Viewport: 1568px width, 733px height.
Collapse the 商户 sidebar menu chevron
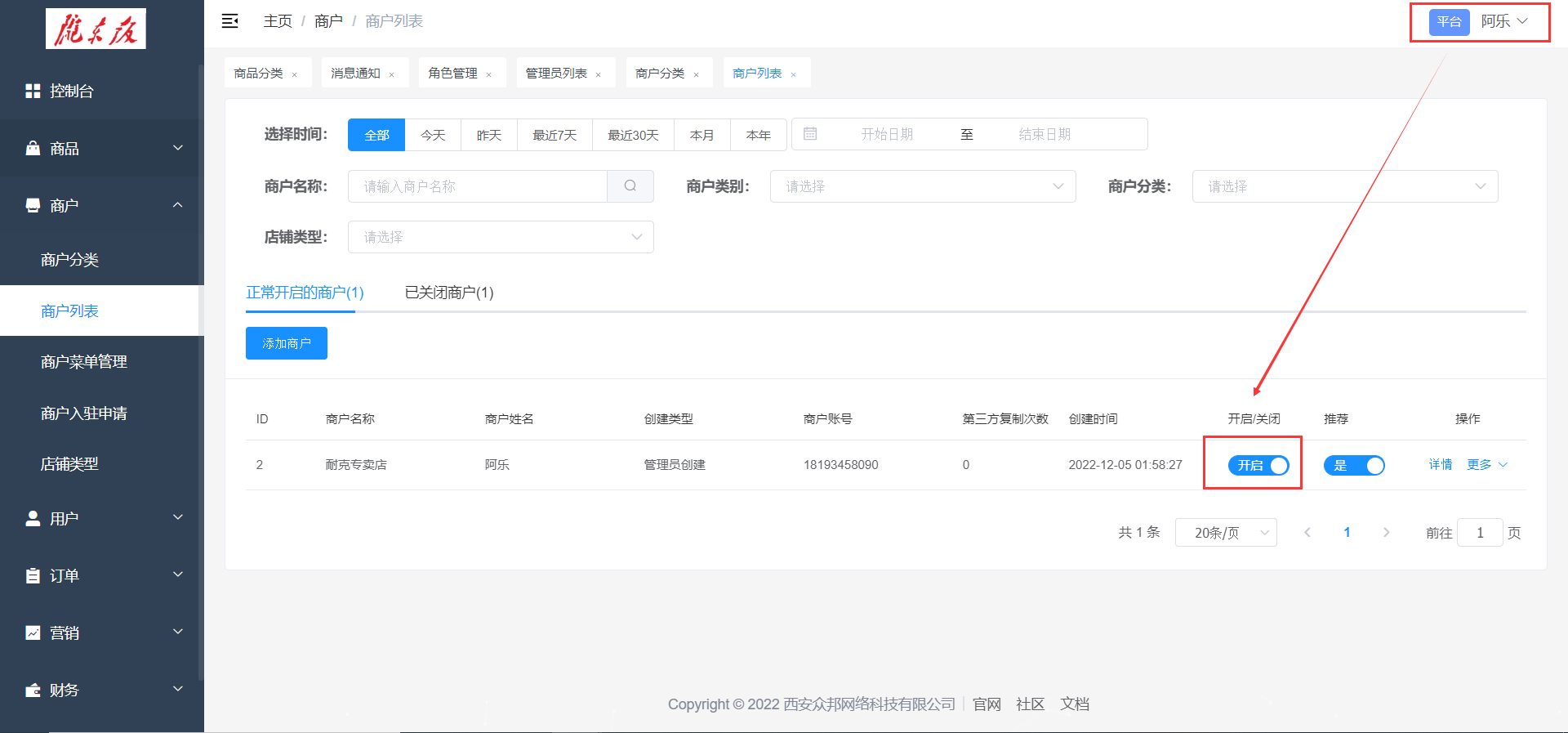178,205
